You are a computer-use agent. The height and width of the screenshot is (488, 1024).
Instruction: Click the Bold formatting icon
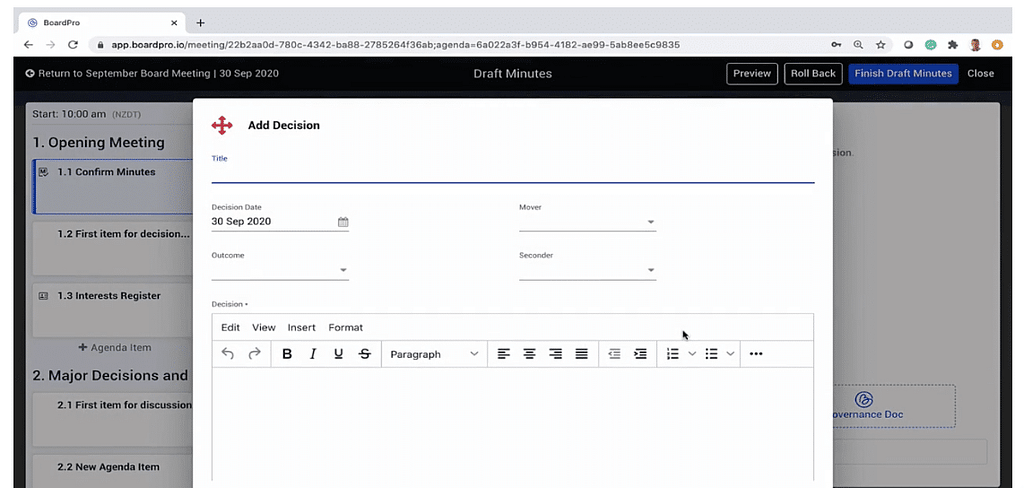tap(287, 354)
